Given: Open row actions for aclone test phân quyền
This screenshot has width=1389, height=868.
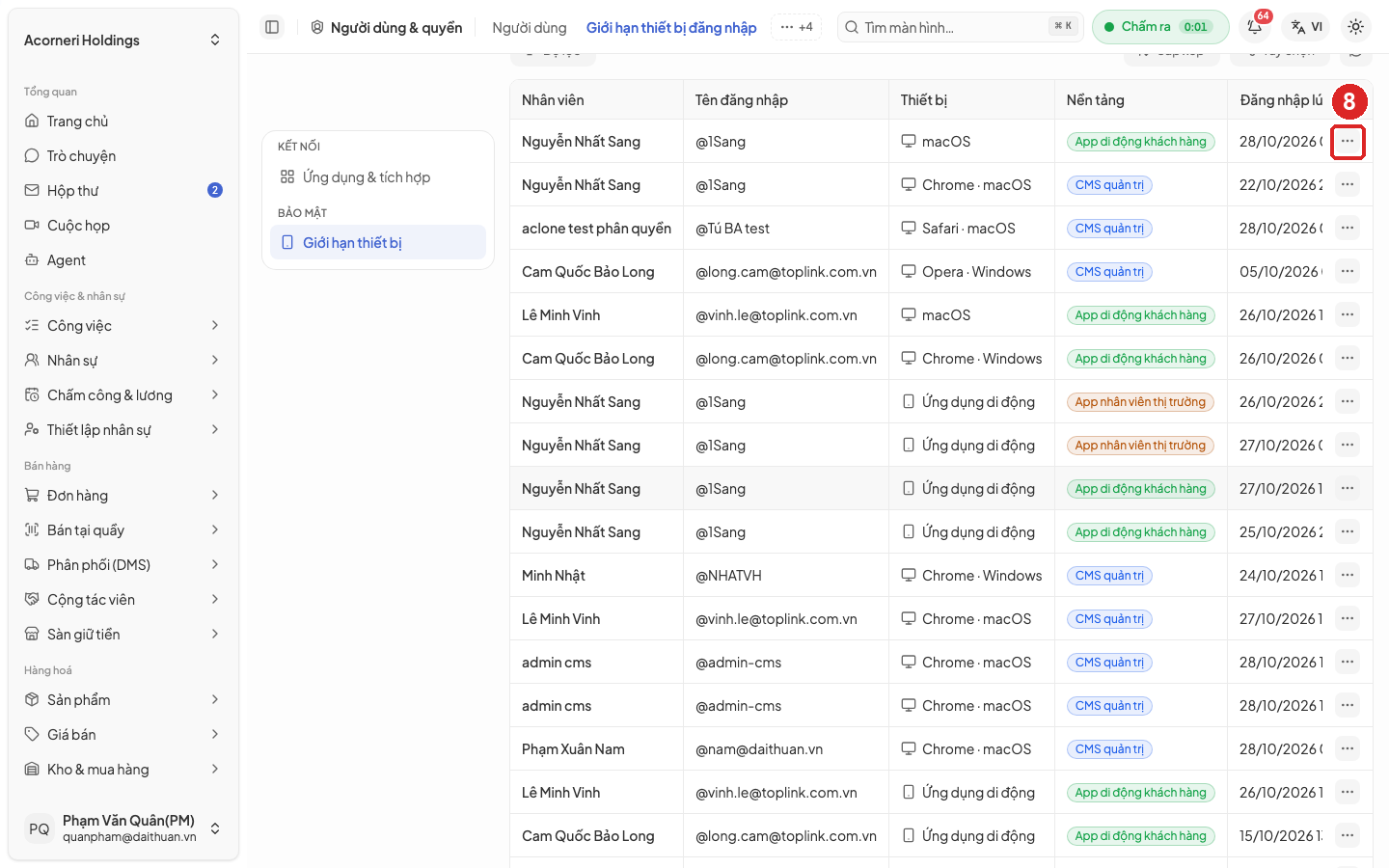Looking at the screenshot, I should [x=1348, y=229].
